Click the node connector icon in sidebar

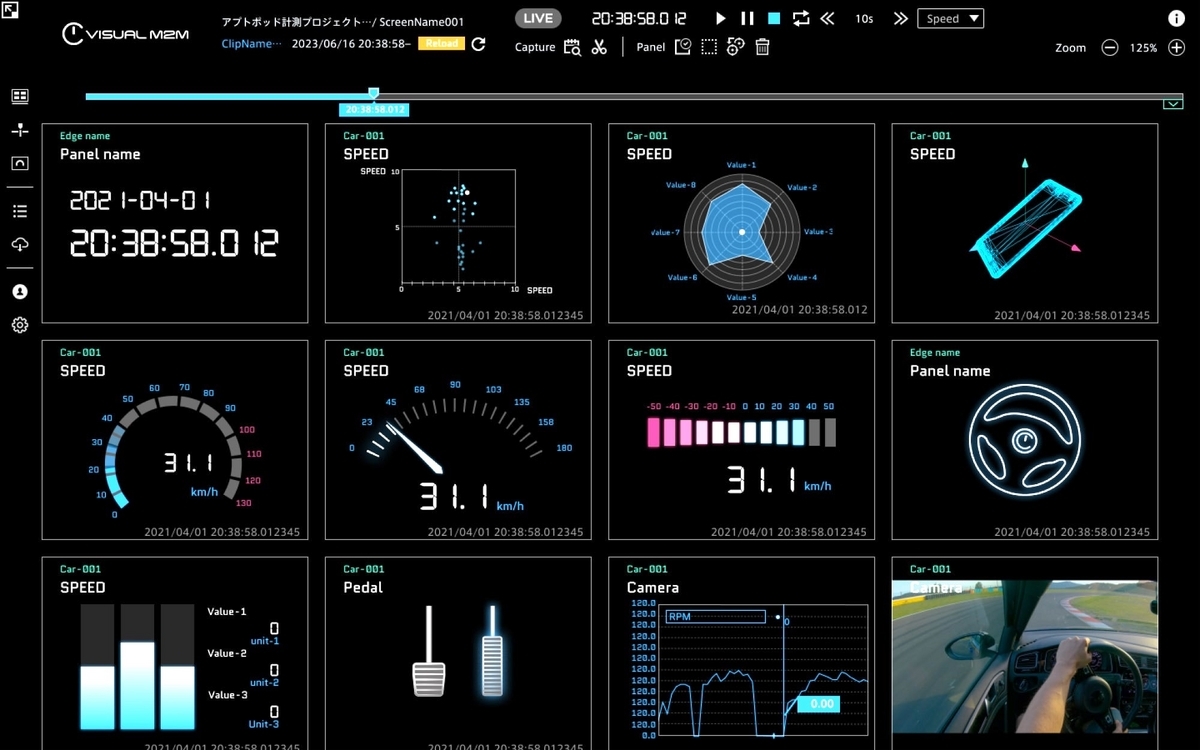(x=20, y=130)
